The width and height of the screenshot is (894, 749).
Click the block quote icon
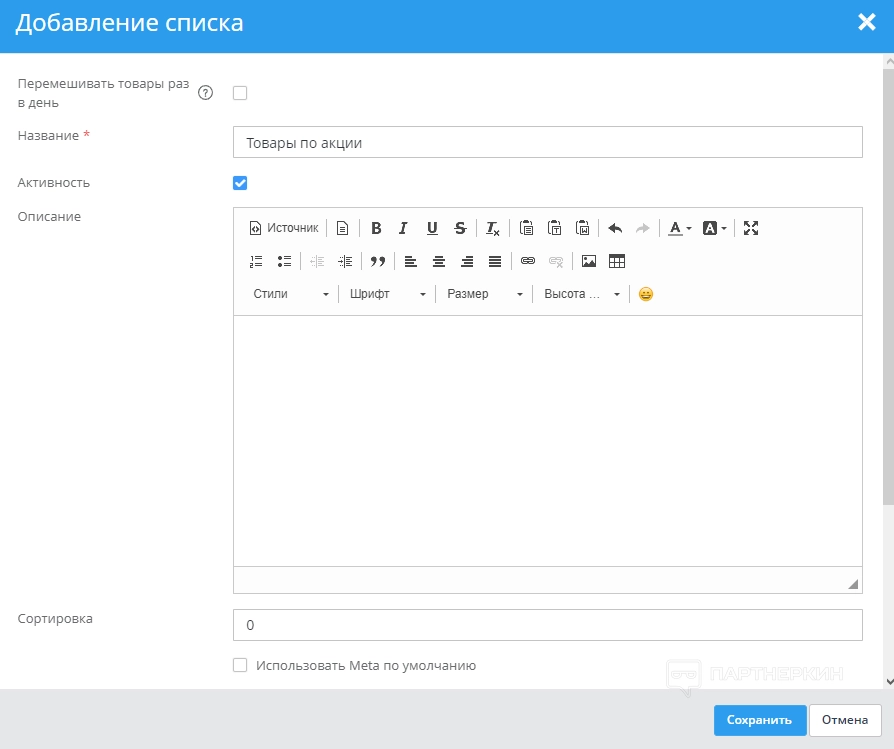coord(377,261)
